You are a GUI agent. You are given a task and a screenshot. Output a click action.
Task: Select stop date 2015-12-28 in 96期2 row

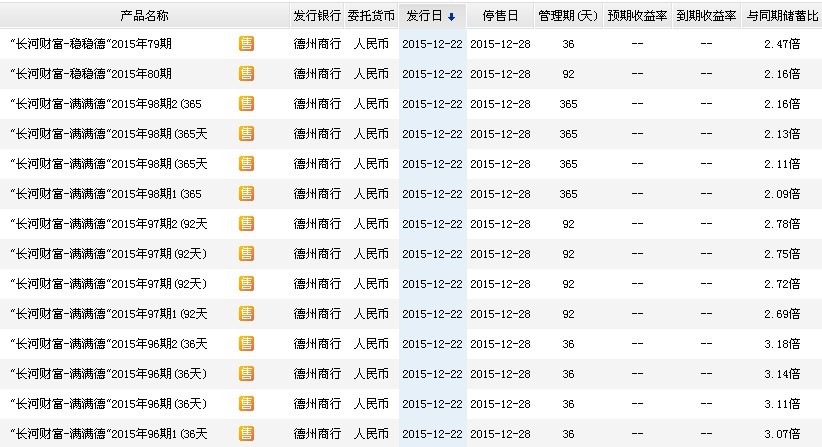click(x=500, y=344)
